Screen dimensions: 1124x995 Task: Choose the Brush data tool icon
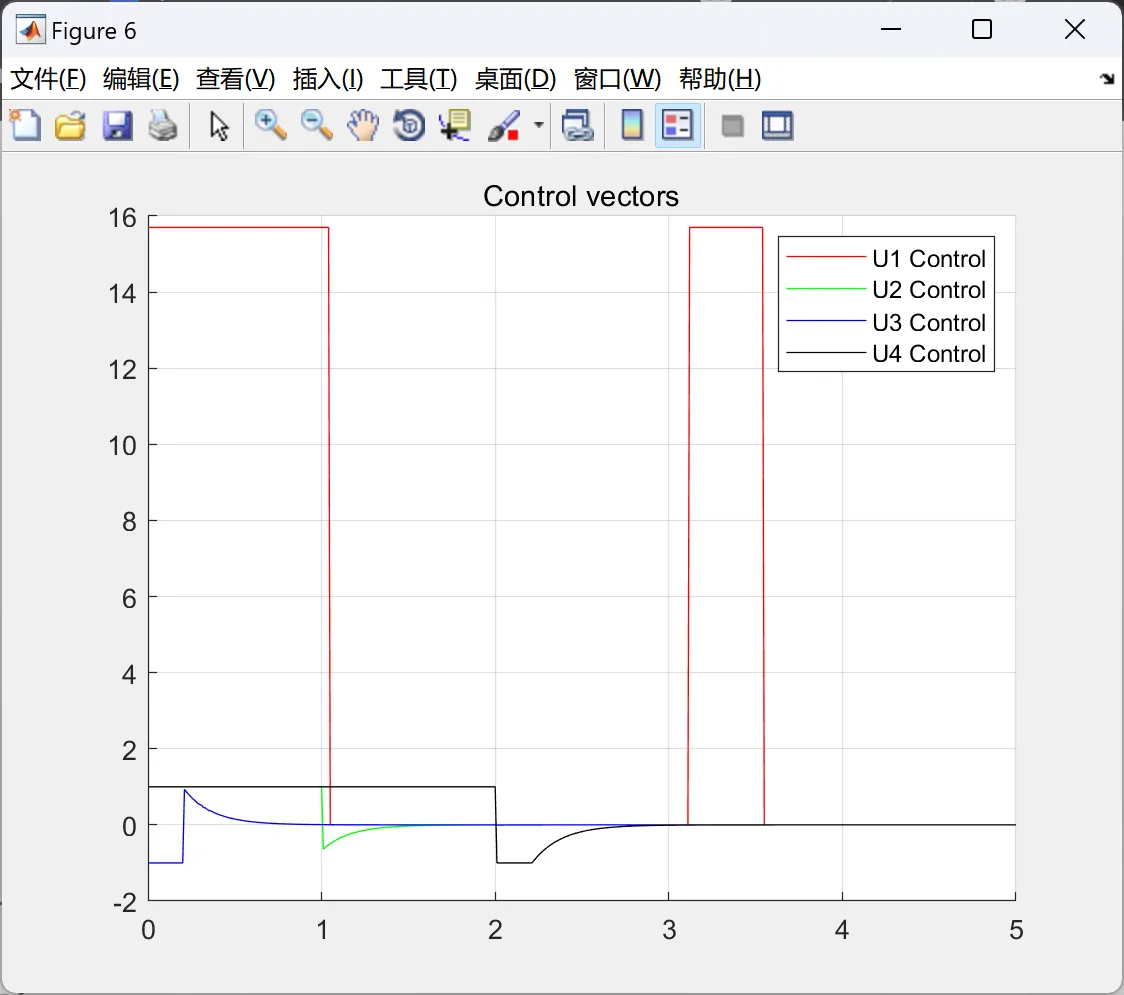point(504,126)
